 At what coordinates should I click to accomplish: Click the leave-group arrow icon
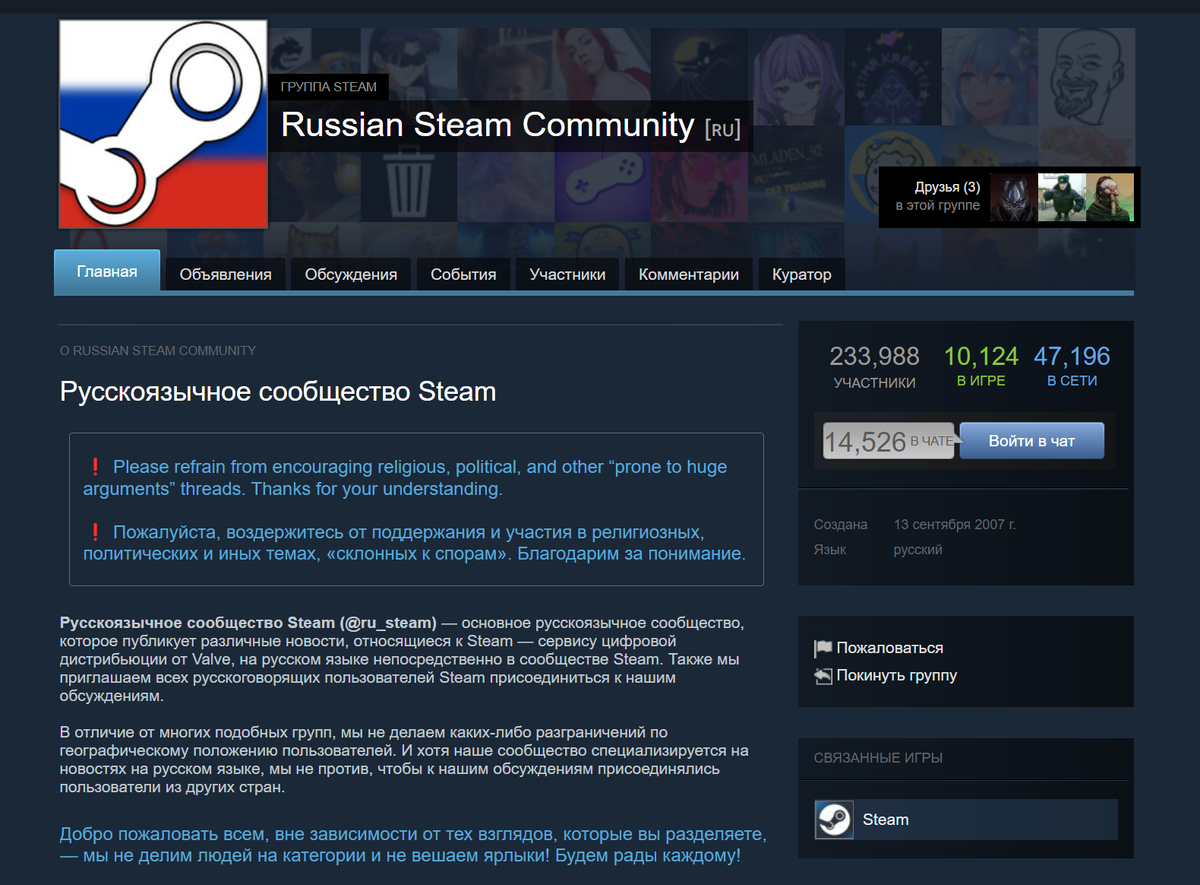(x=823, y=676)
